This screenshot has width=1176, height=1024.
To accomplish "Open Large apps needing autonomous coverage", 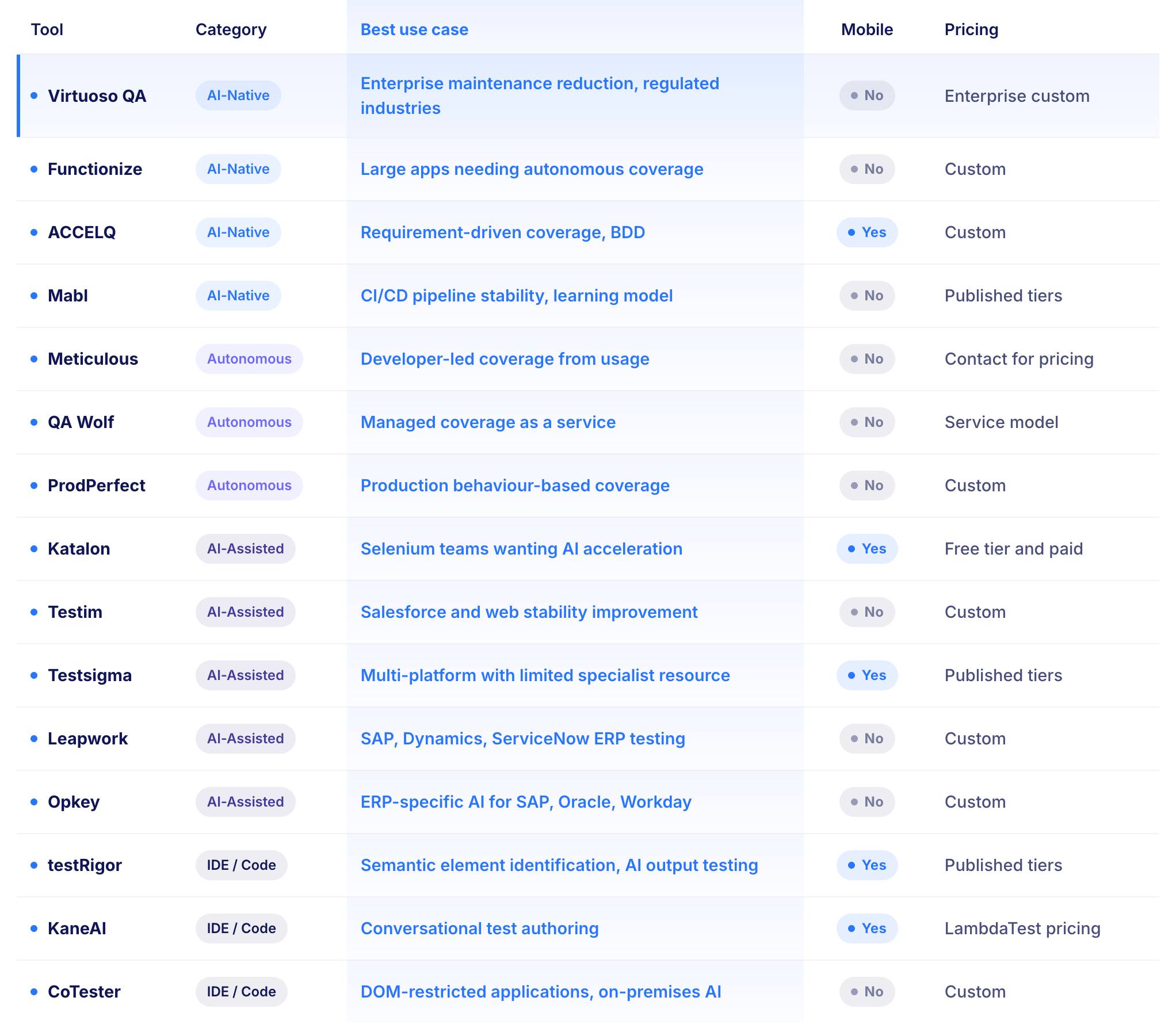I will pos(532,169).
